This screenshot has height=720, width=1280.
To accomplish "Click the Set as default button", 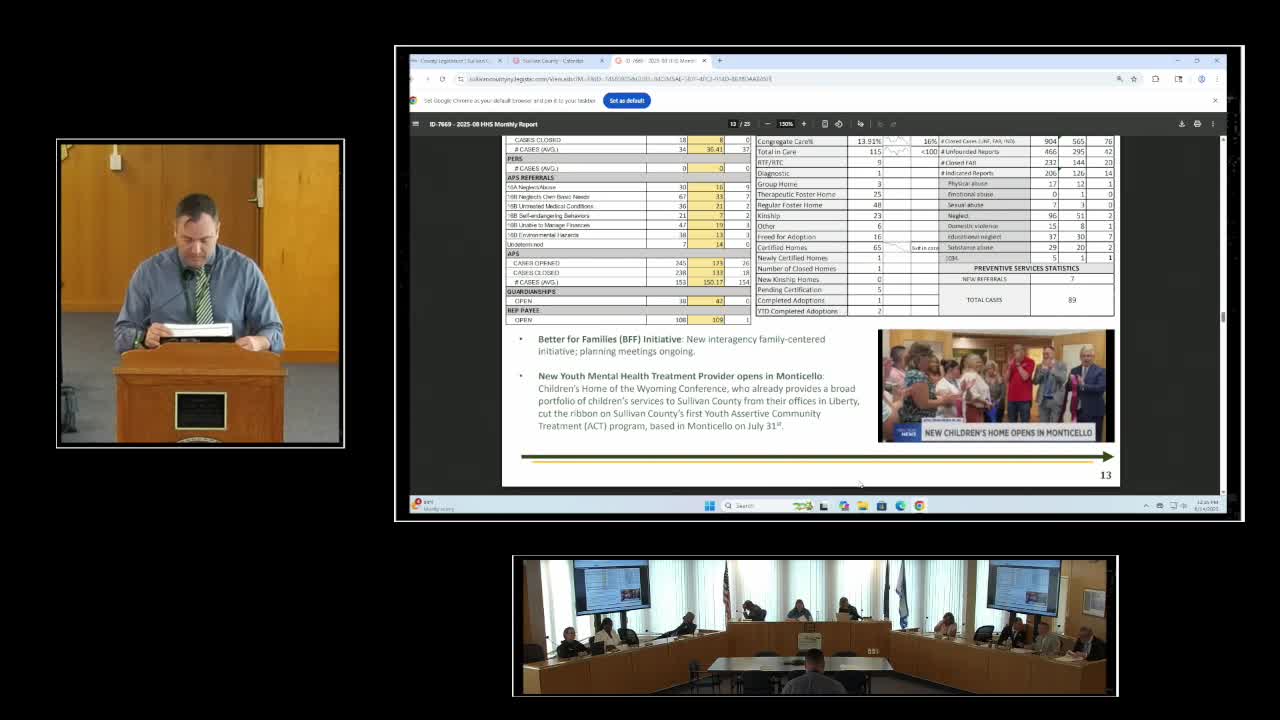I will click(x=626, y=100).
